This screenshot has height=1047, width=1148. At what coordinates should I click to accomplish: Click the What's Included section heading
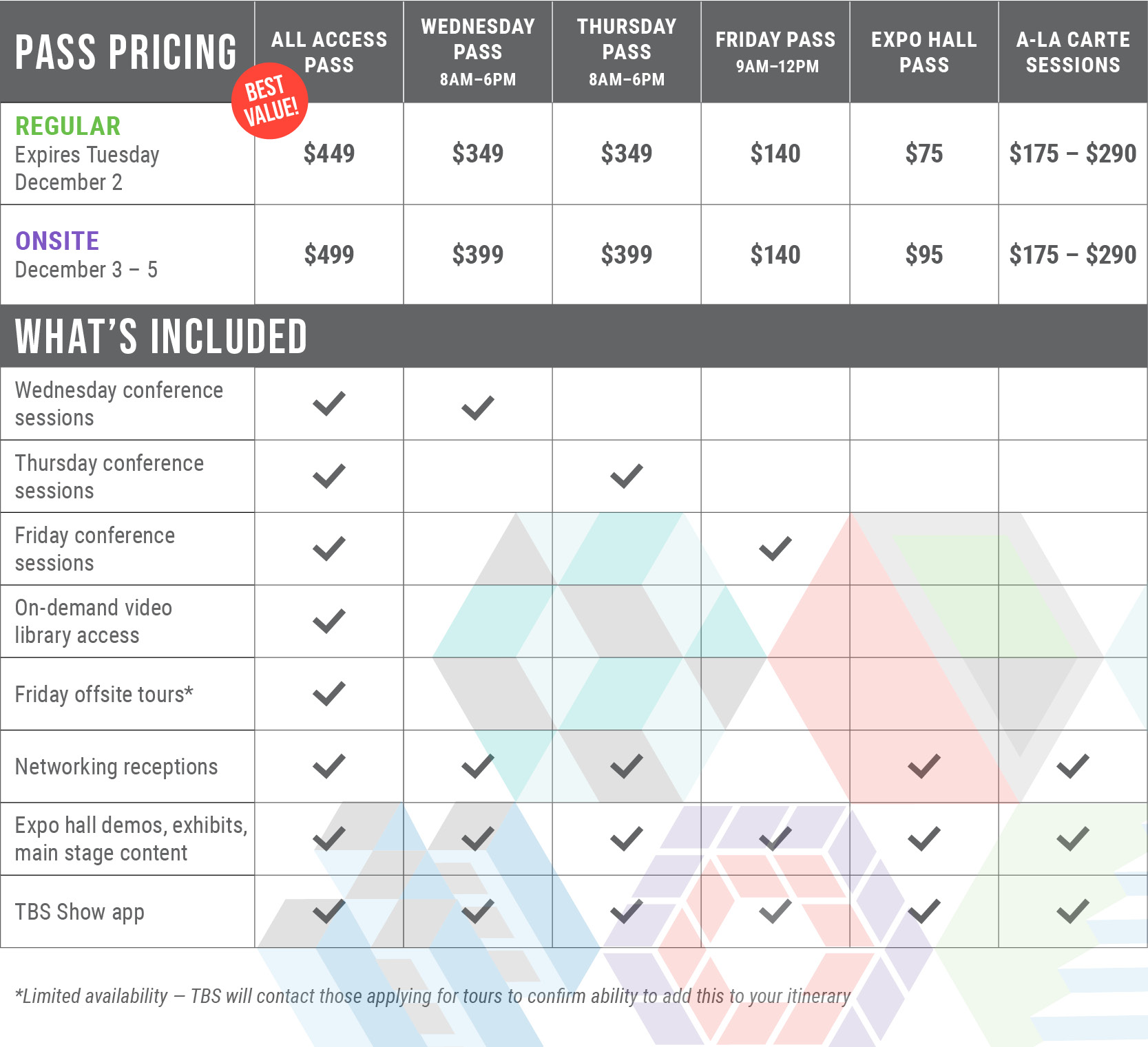pyautogui.click(x=161, y=337)
